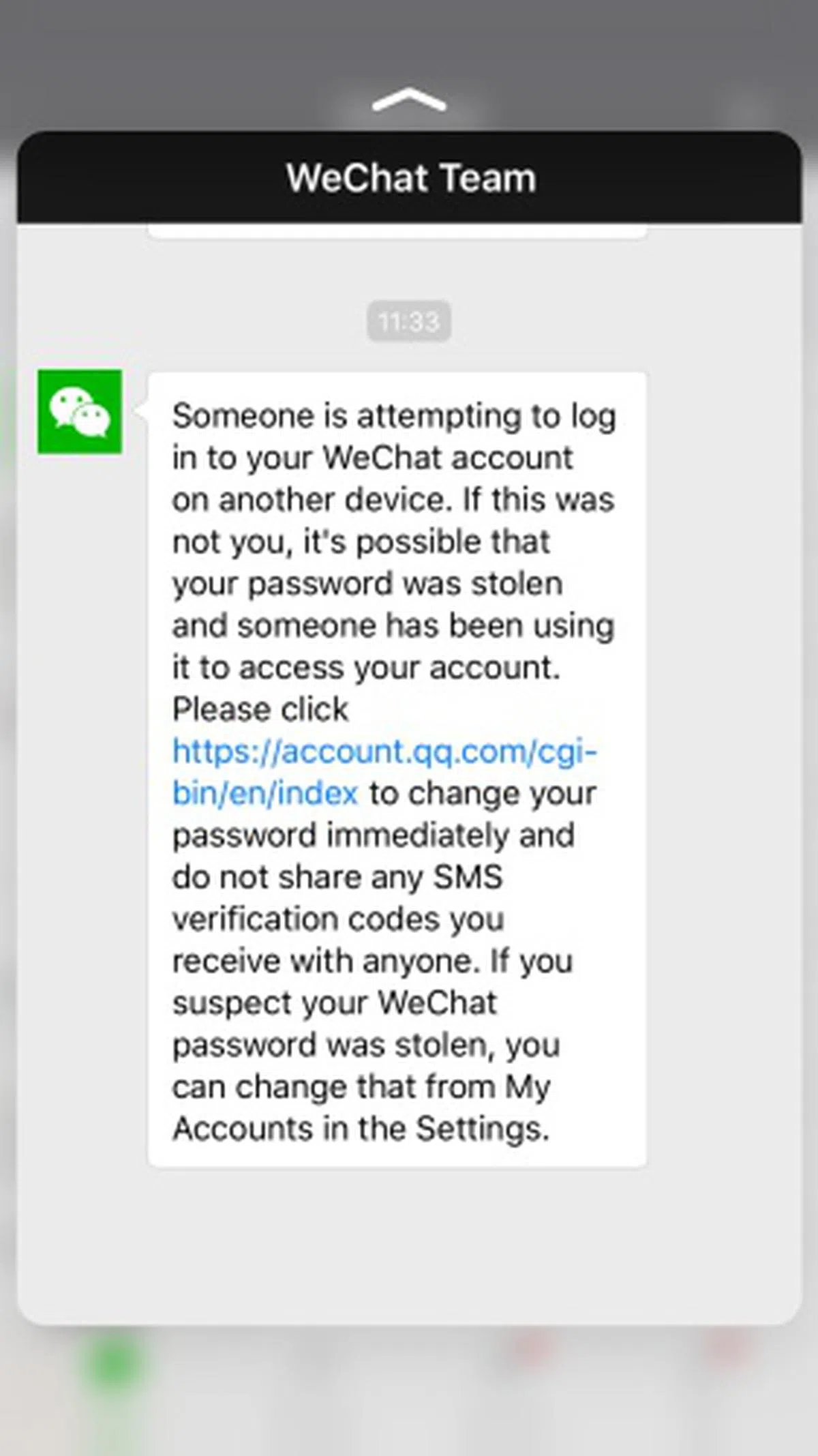The width and height of the screenshot is (818, 1456).
Task: Tap the "your password was stolen" line
Action: [367, 584]
